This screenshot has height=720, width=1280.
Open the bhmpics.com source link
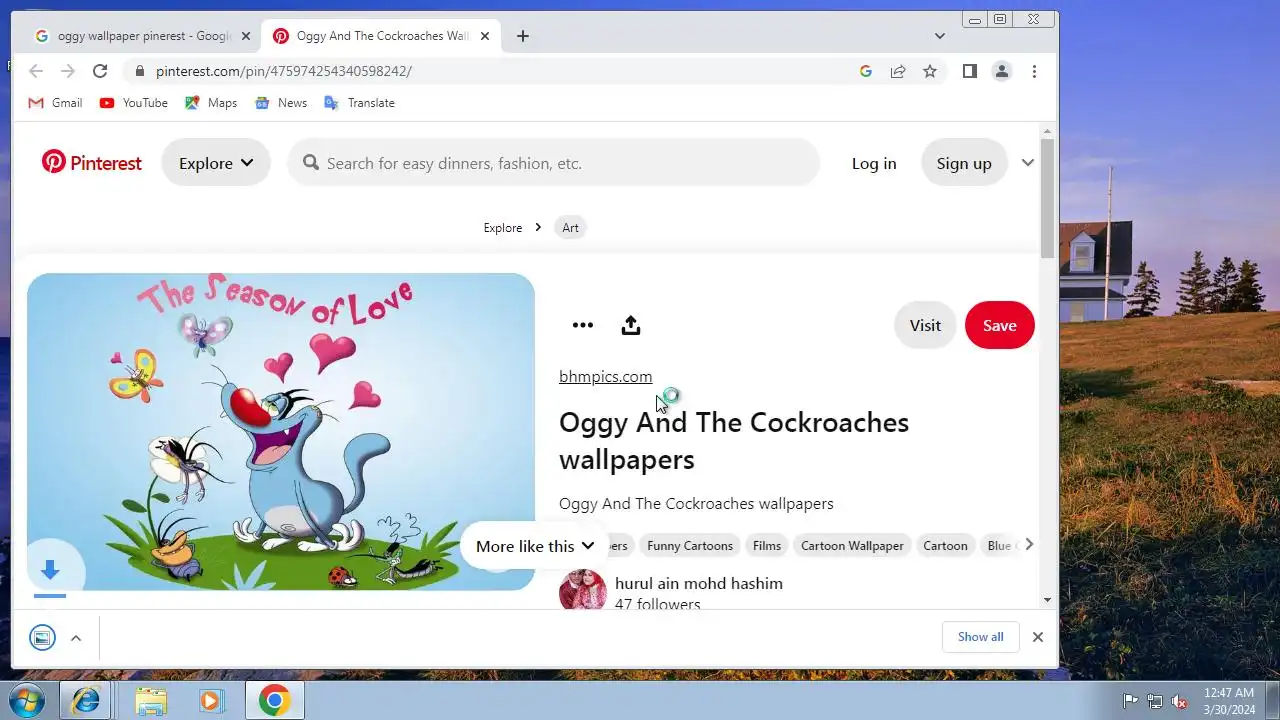605,377
